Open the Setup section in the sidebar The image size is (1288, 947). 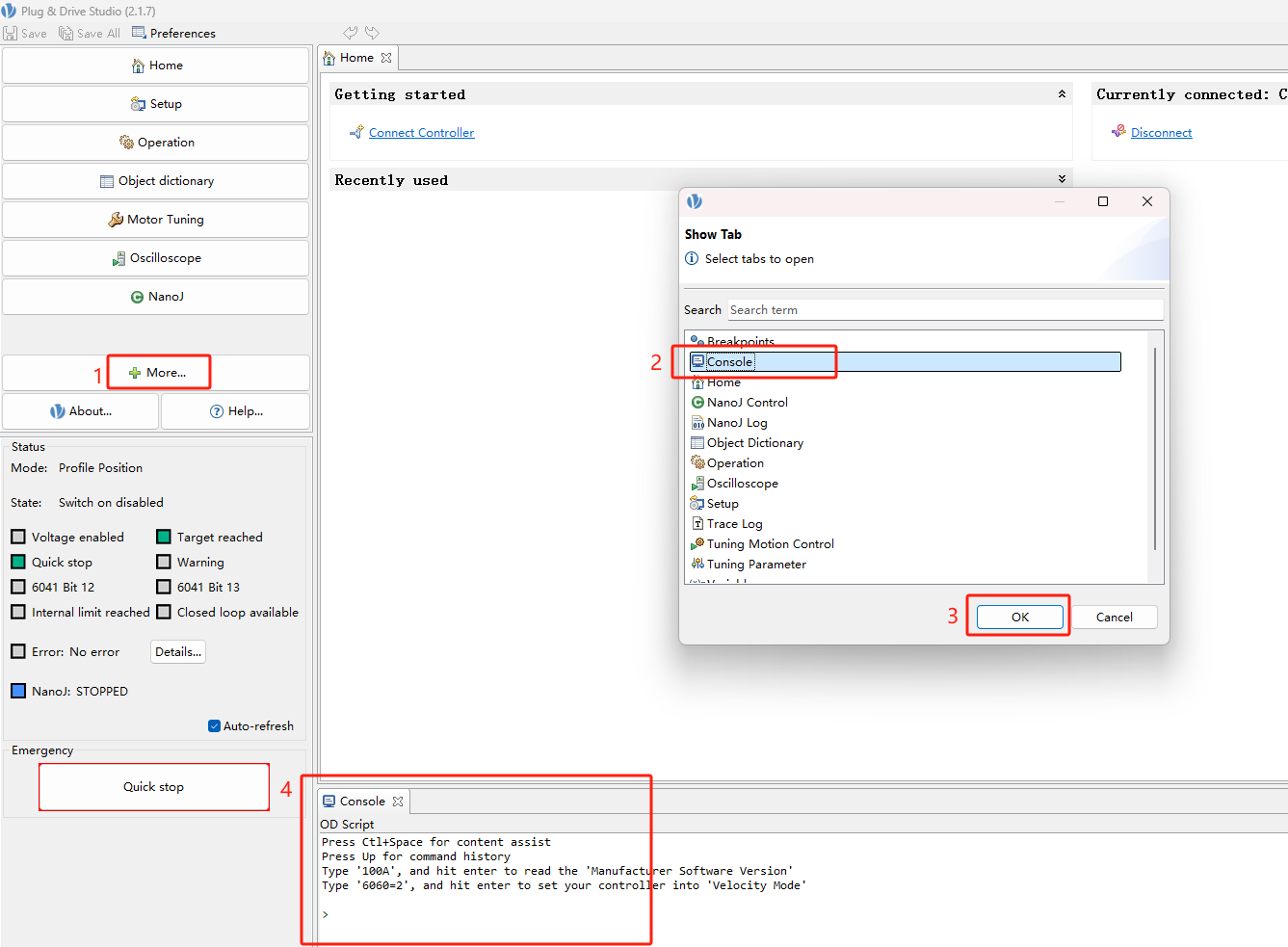156,104
